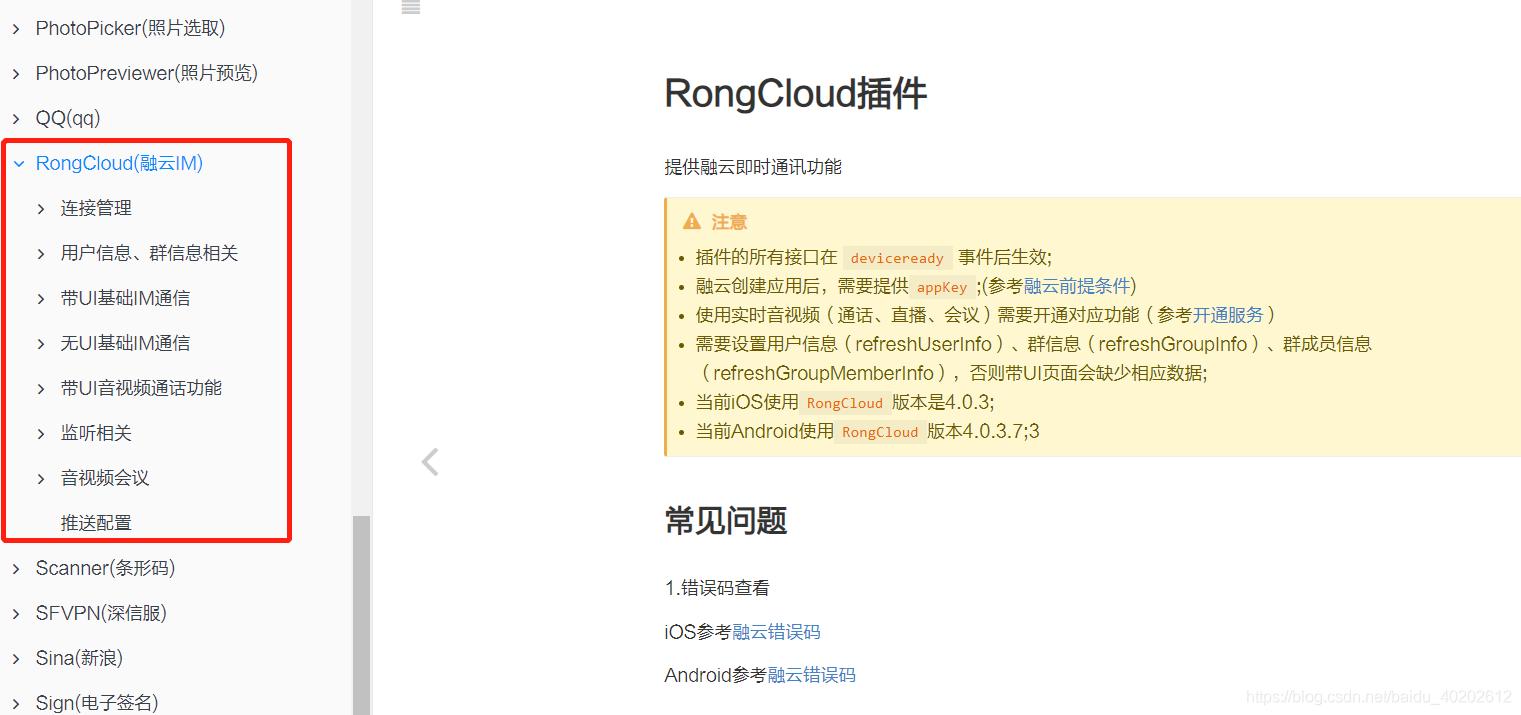The image size is (1521, 715).
Task: Open the 开通服务 link
Action: click(x=1226, y=314)
